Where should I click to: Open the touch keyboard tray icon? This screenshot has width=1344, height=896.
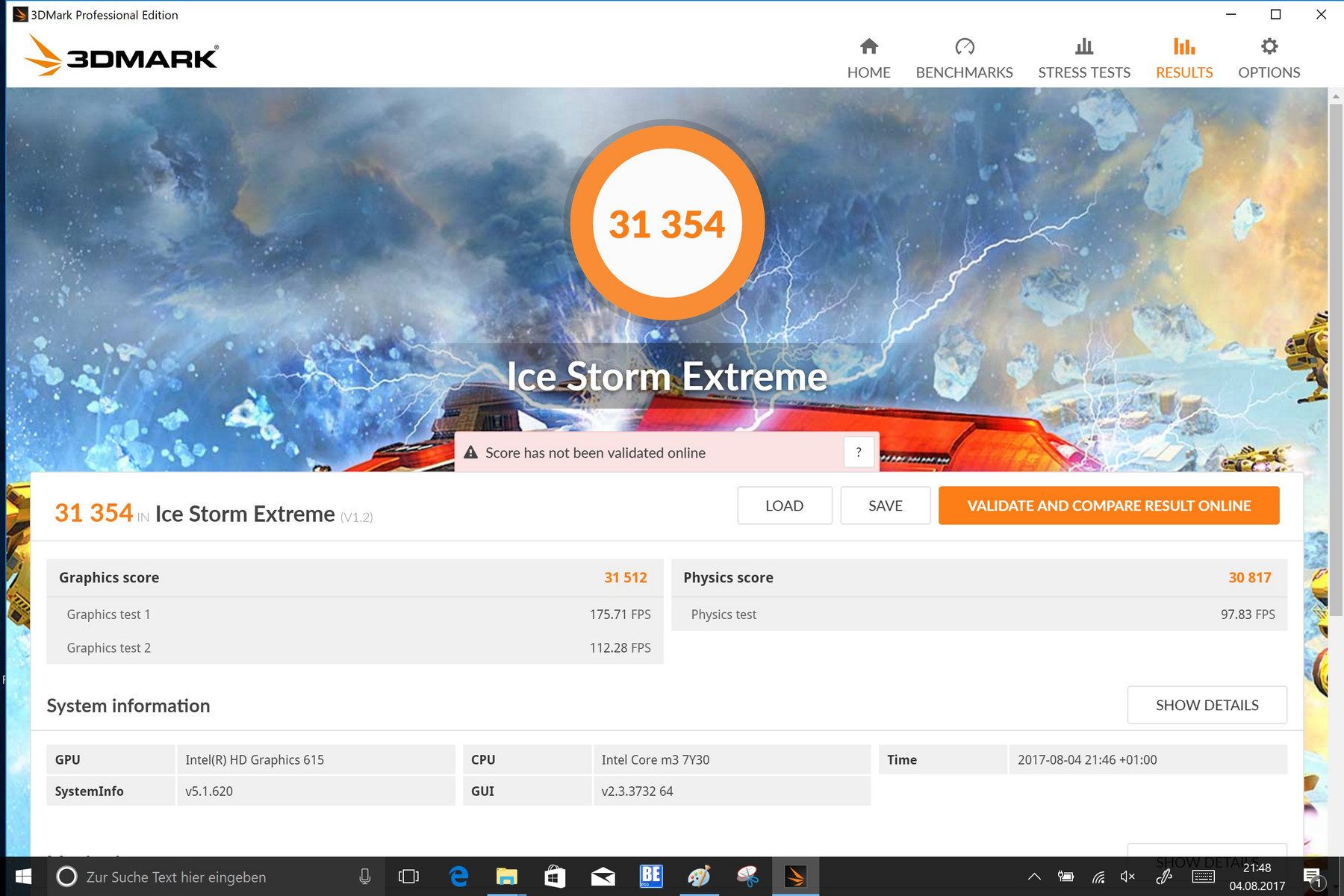coord(1203,877)
